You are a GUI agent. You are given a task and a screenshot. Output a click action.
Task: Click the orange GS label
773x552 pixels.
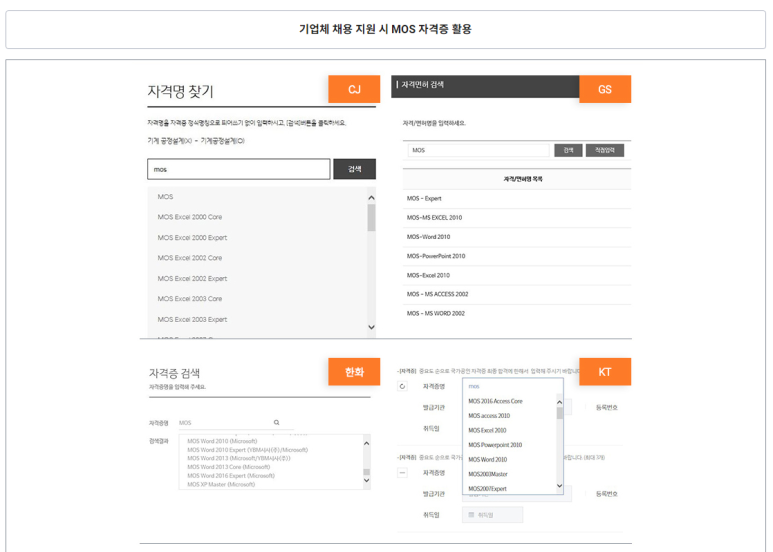tap(605, 89)
